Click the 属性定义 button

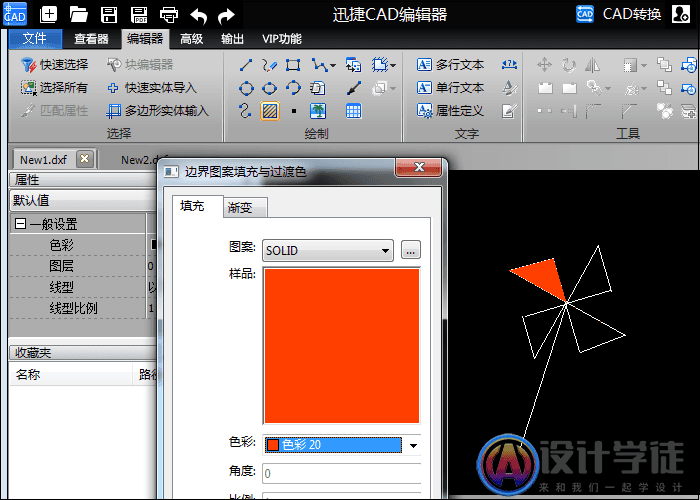coord(450,111)
